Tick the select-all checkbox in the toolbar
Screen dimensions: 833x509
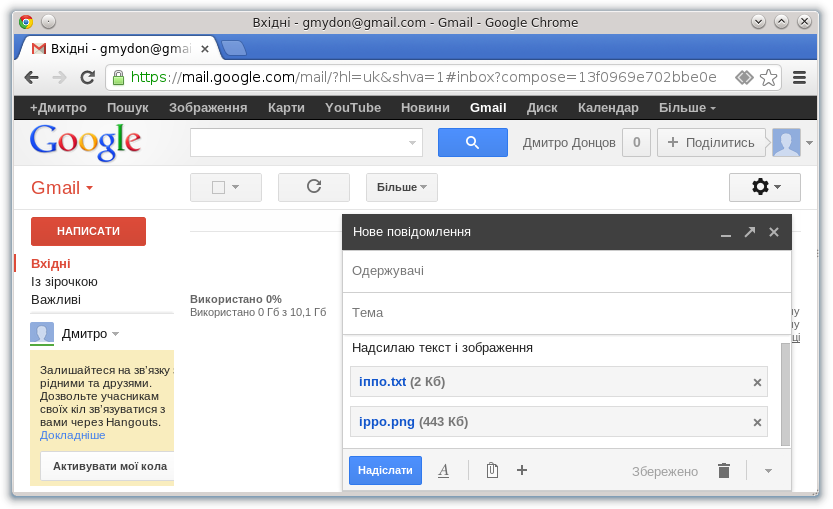pyautogui.click(x=218, y=187)
